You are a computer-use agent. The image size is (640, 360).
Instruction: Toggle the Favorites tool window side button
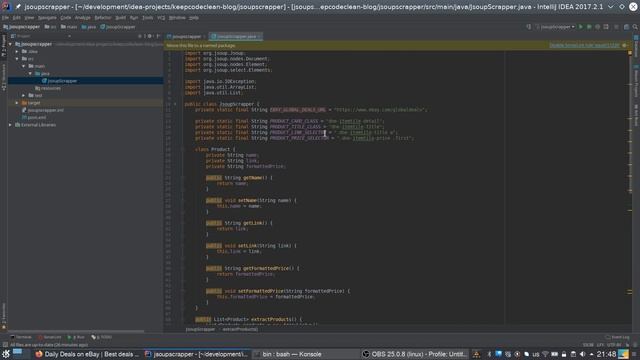[x=4, y=316]
